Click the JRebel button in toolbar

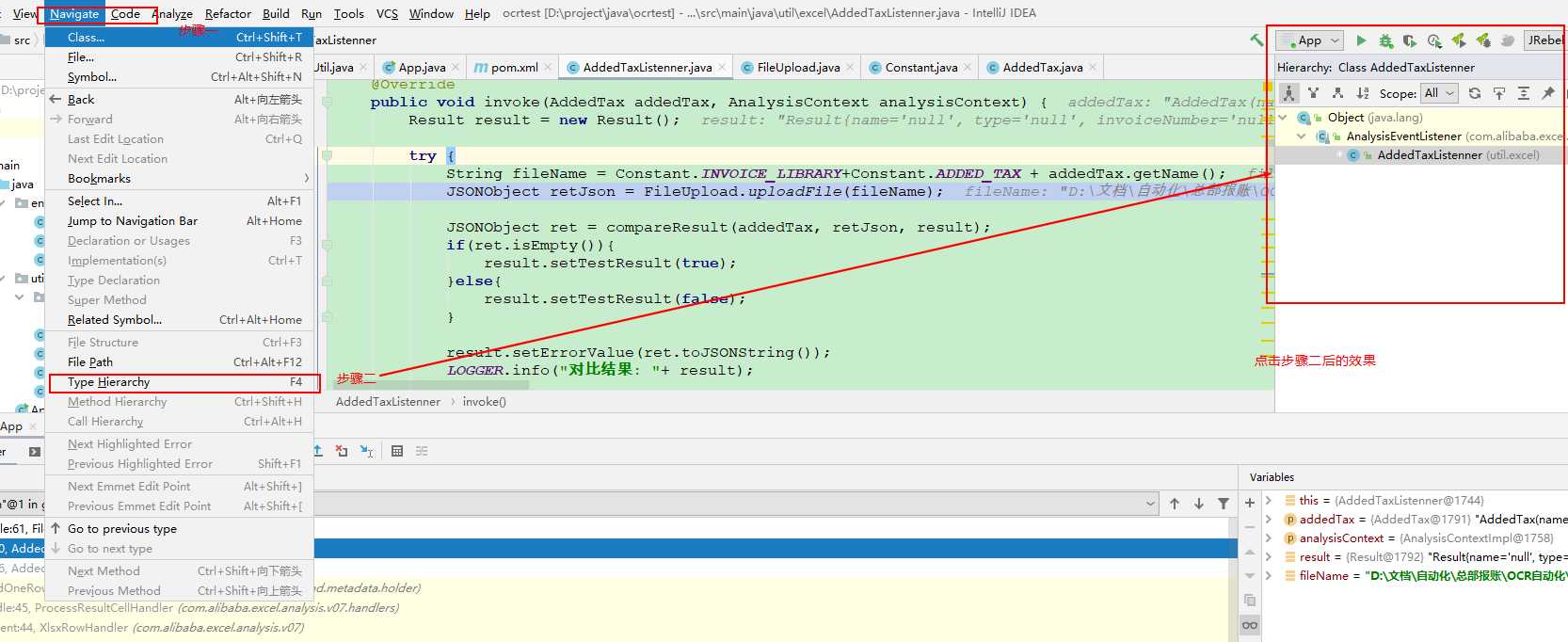(x=1545, y=40)
